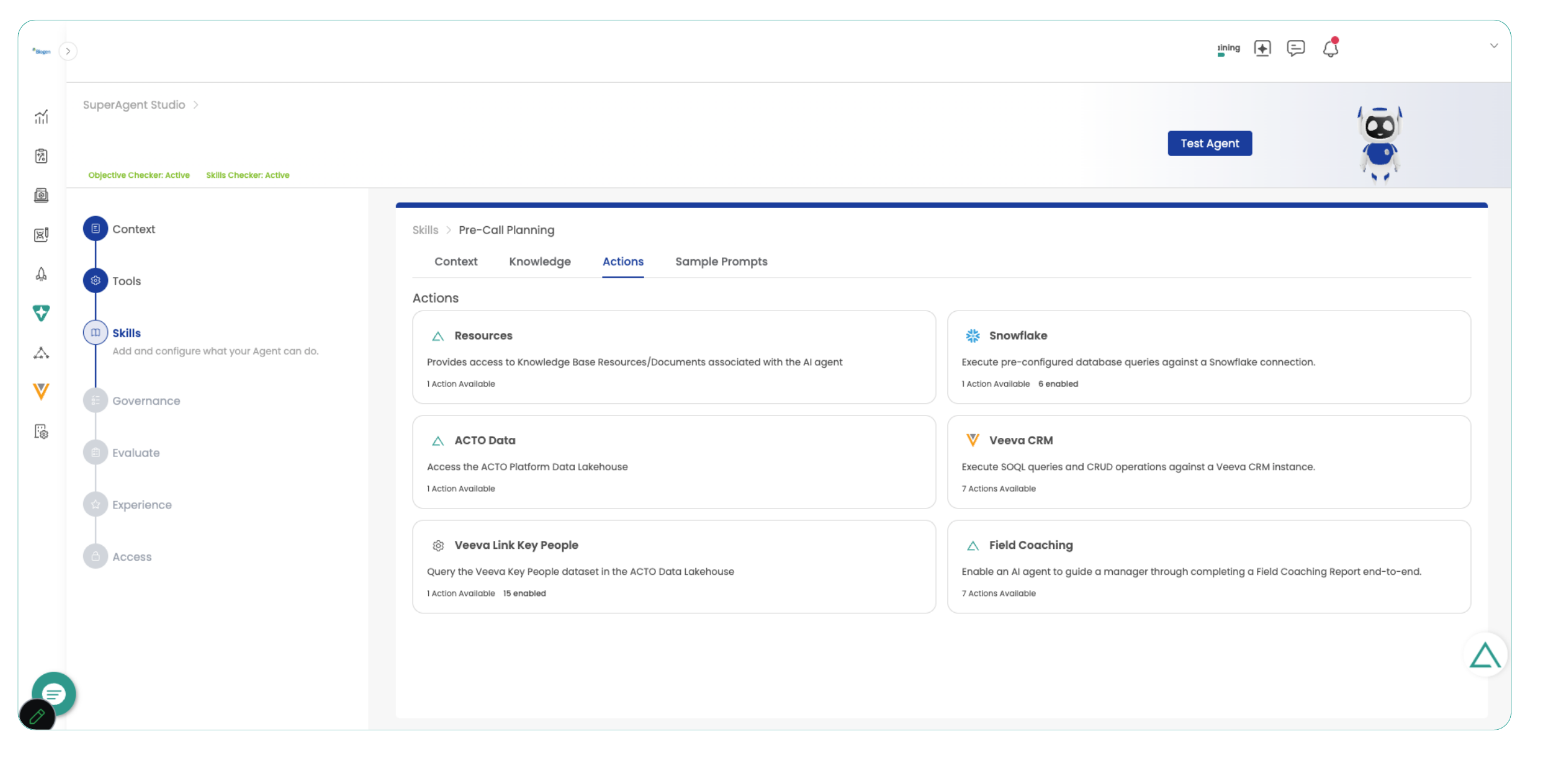Click the Objective Checker: Active status

pyautogui.click(x=139, y=175)
